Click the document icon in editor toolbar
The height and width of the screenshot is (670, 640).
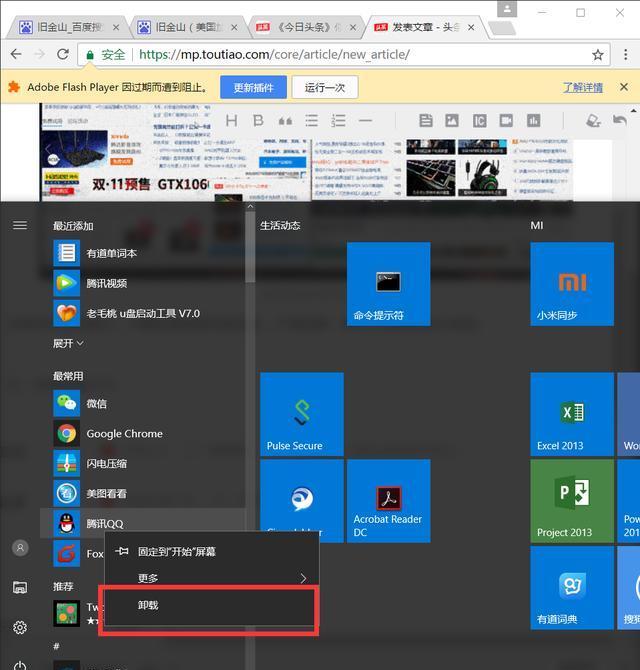425,121
